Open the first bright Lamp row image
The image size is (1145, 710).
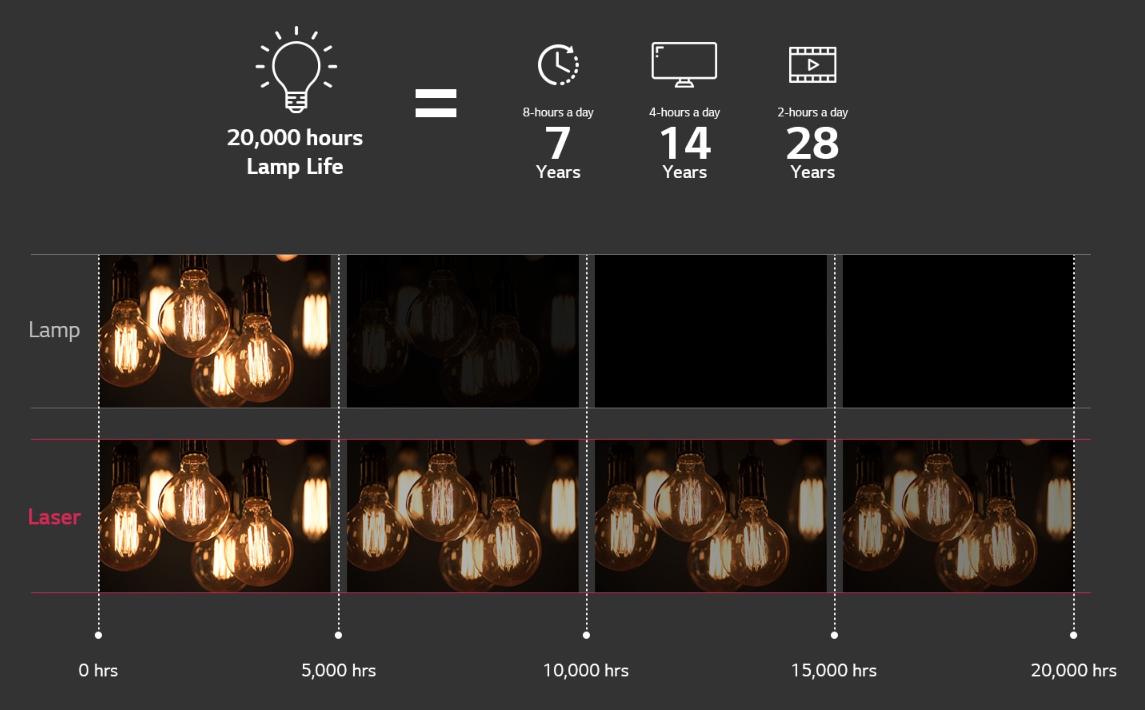click(215, 331)
